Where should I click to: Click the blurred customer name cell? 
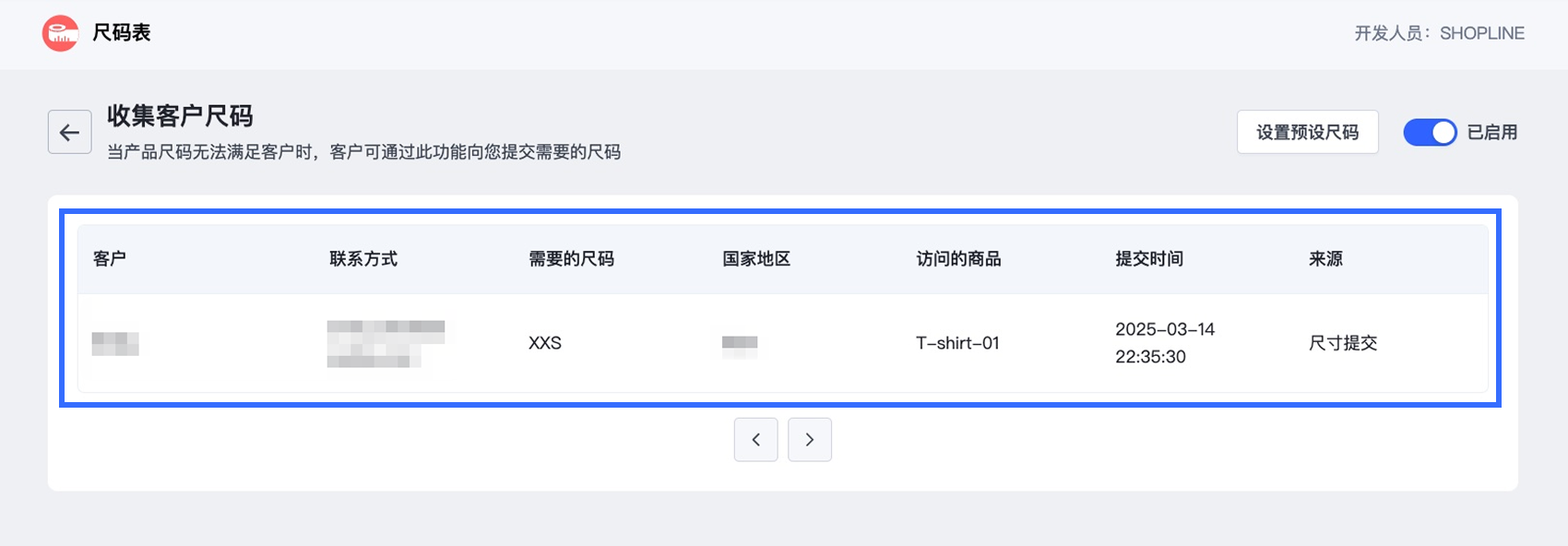coord(115,344)
